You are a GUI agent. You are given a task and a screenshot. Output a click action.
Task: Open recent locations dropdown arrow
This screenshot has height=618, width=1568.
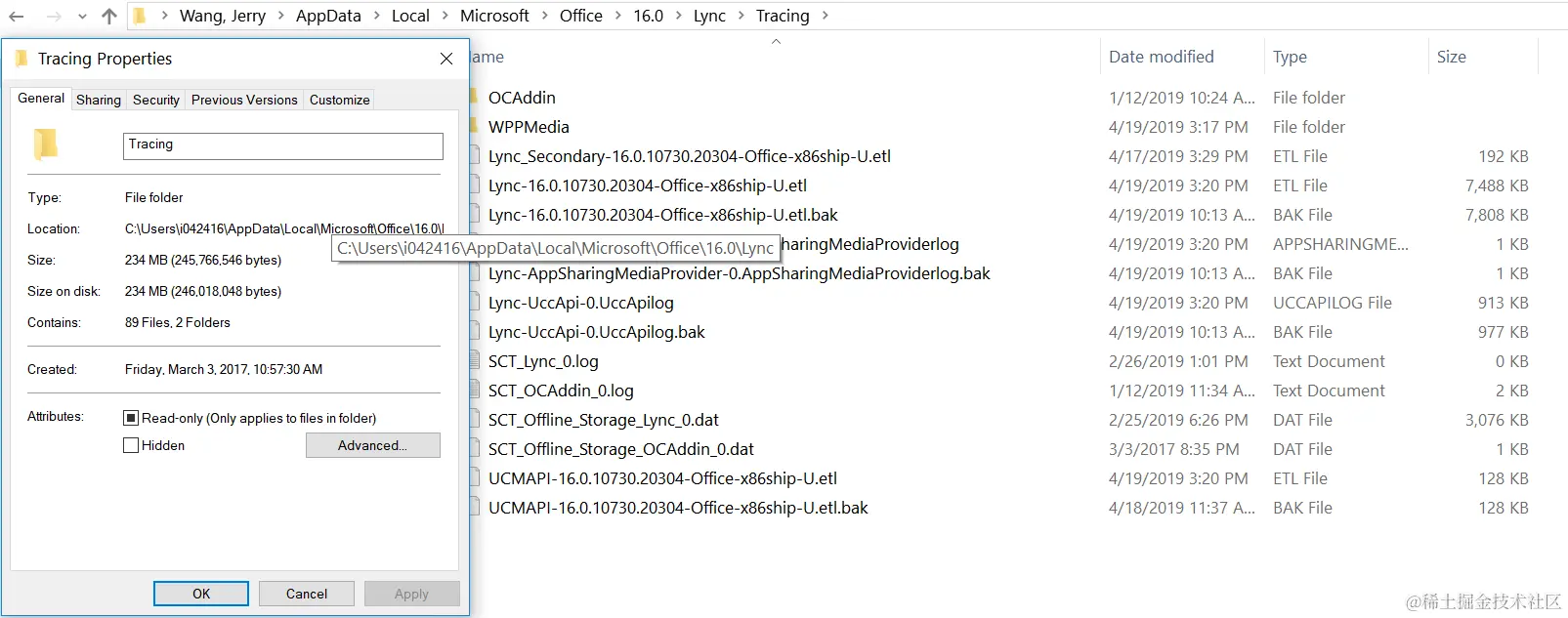pos(82,17)
